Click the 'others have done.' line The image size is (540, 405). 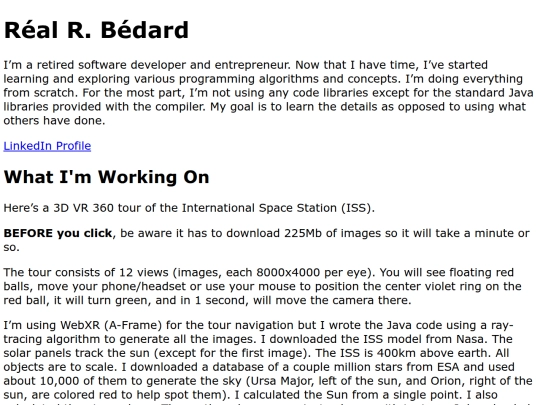[x=54, y=121]
